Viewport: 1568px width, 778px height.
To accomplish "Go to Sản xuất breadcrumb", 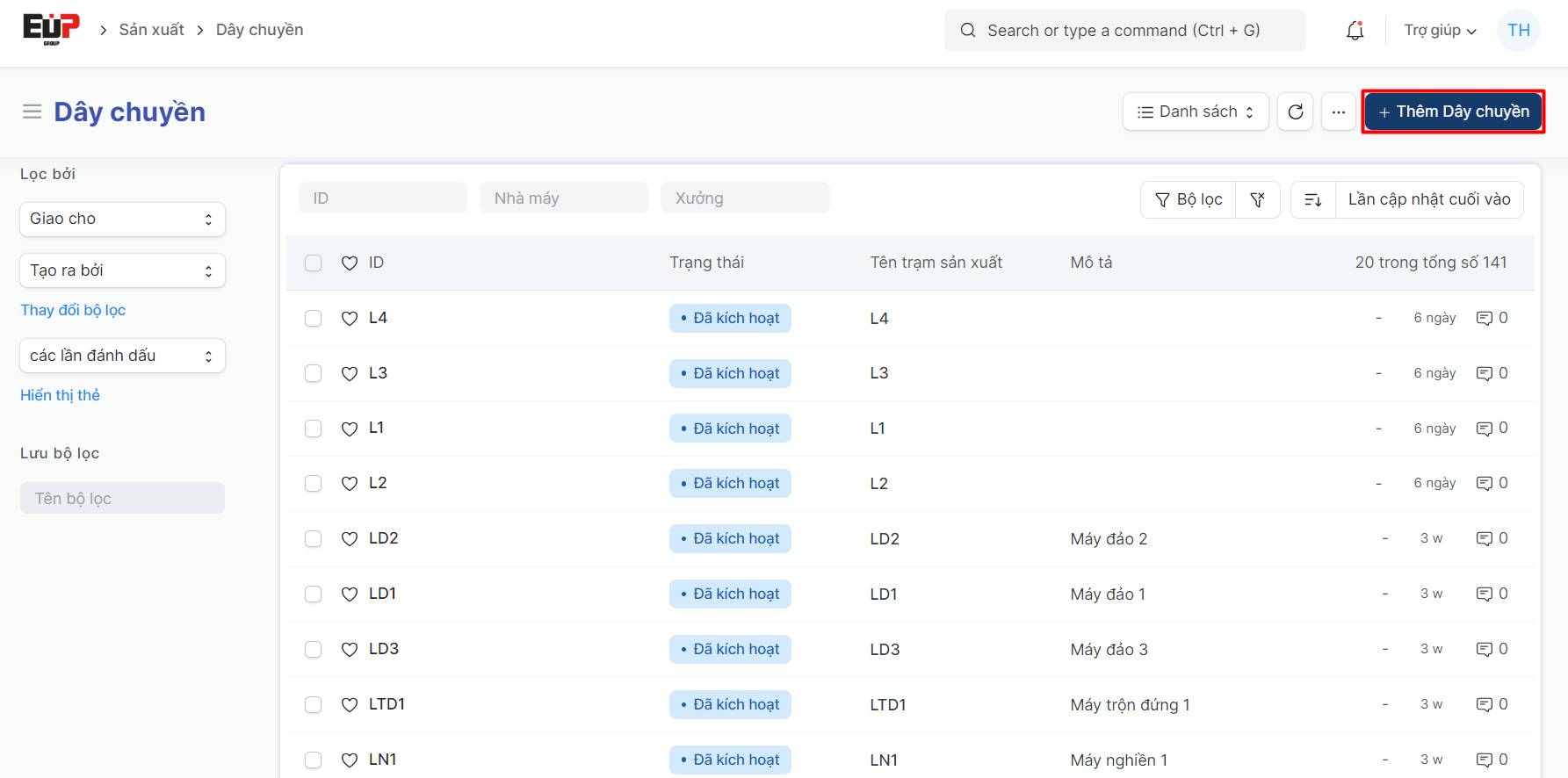I will (151, 30).
